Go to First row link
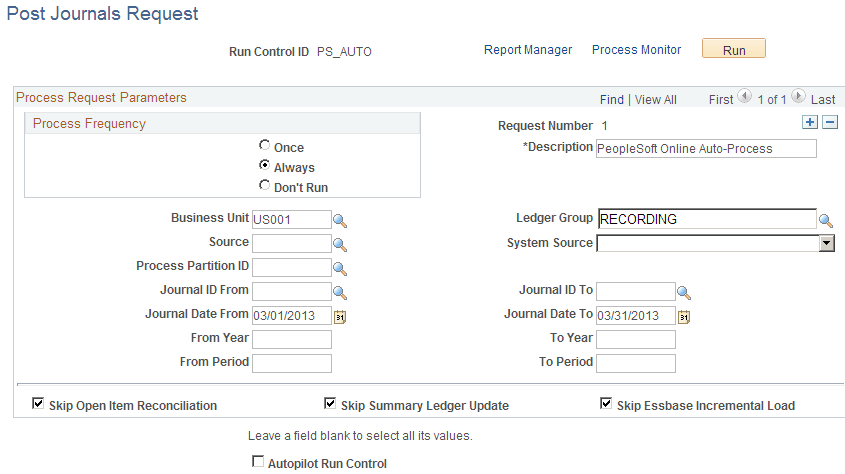The image size is (845, 474). [x=721, y=100]
